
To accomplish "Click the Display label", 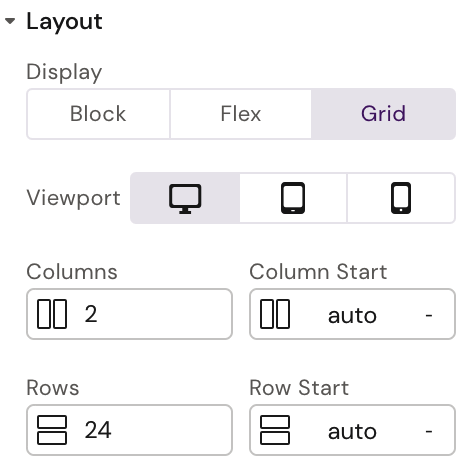I will pyautogui.click(x=64, y=72).
